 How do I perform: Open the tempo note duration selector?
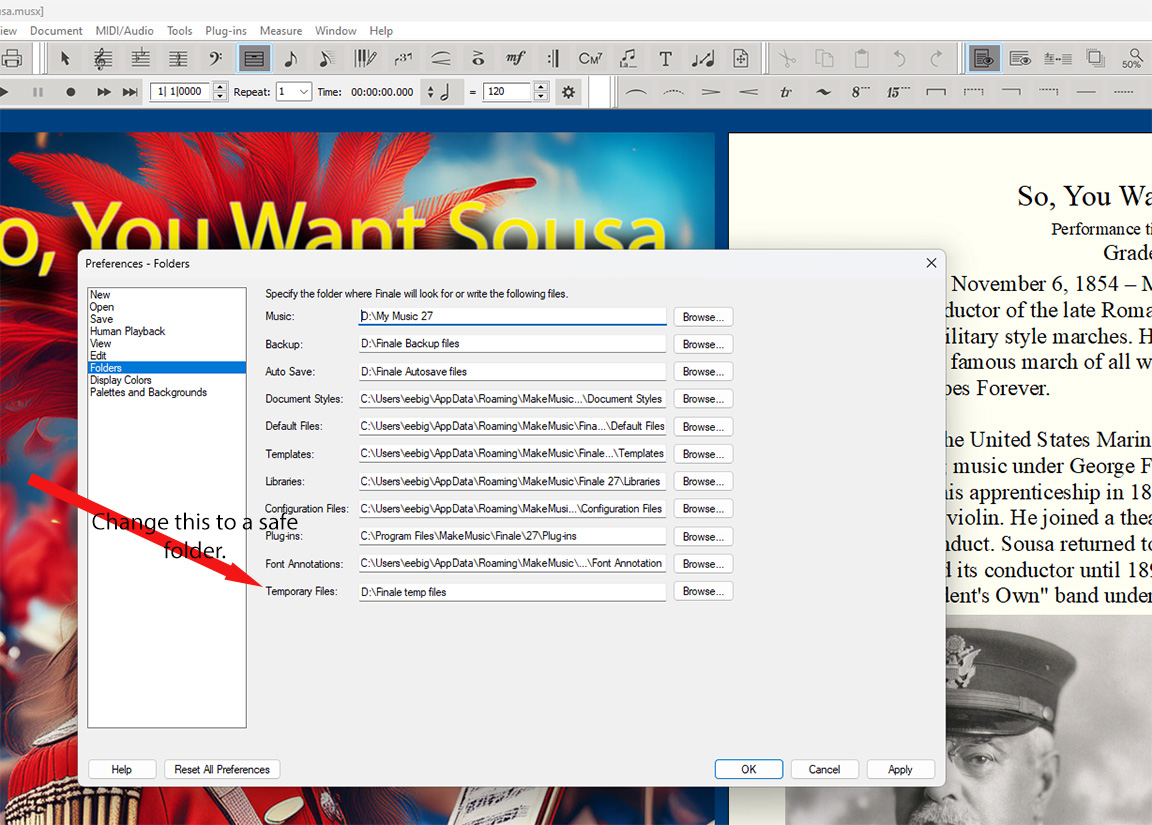[x=438, y=92]
